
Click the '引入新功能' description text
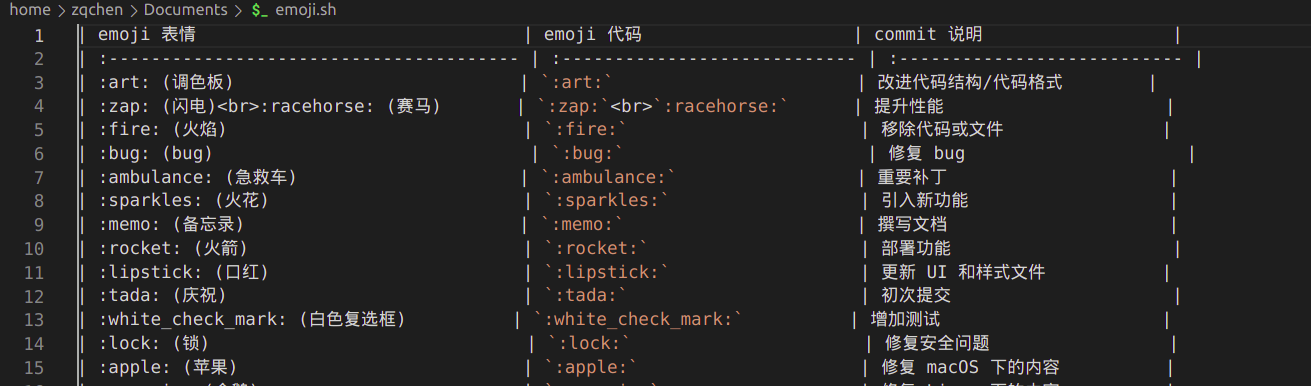(x=925, y=201)
